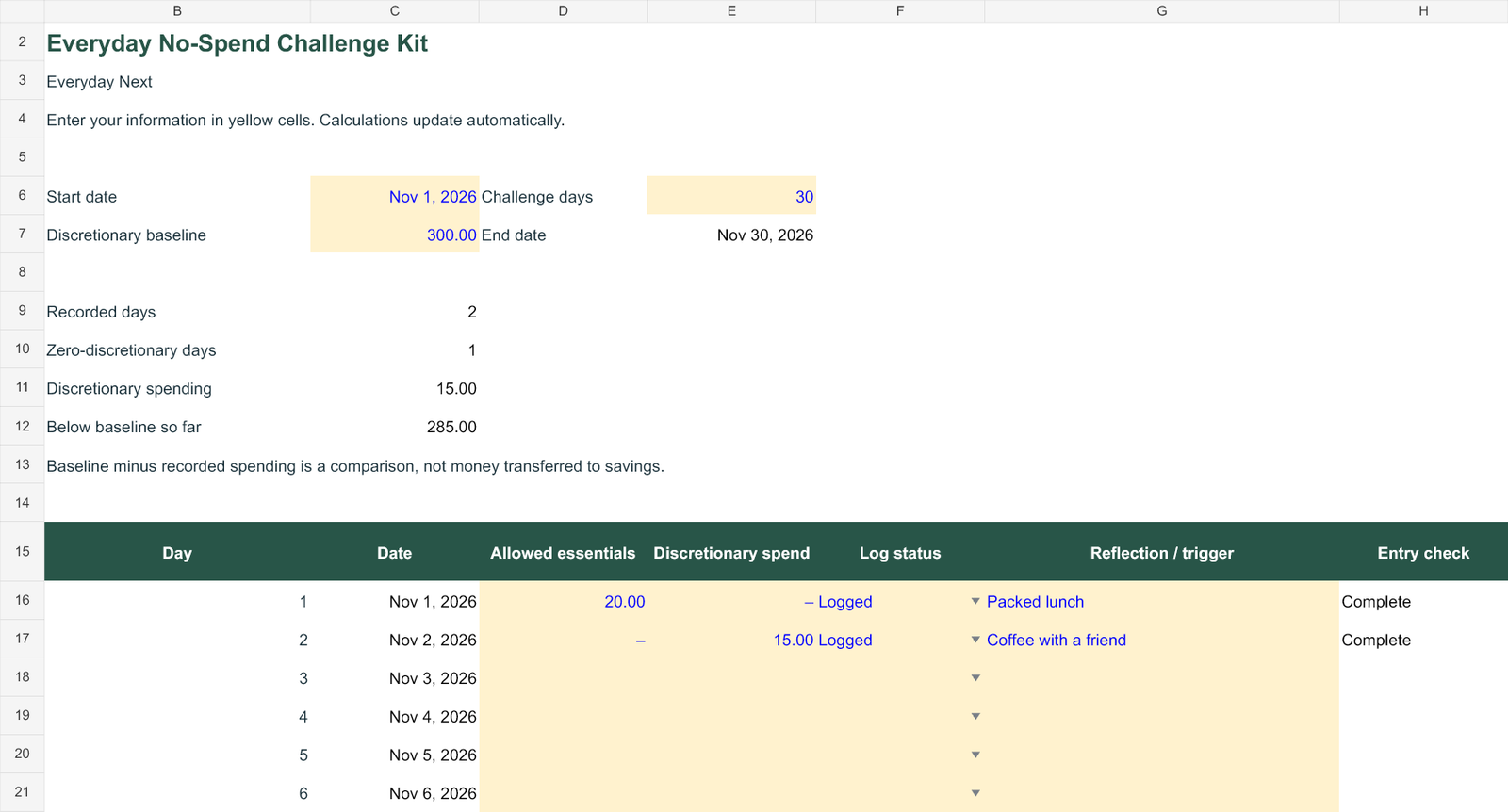This screenshot has width=1508, height=812.
Task: Edit discretionary spend 15.00 for Nov 2
Action: click(x=731, y=640)
